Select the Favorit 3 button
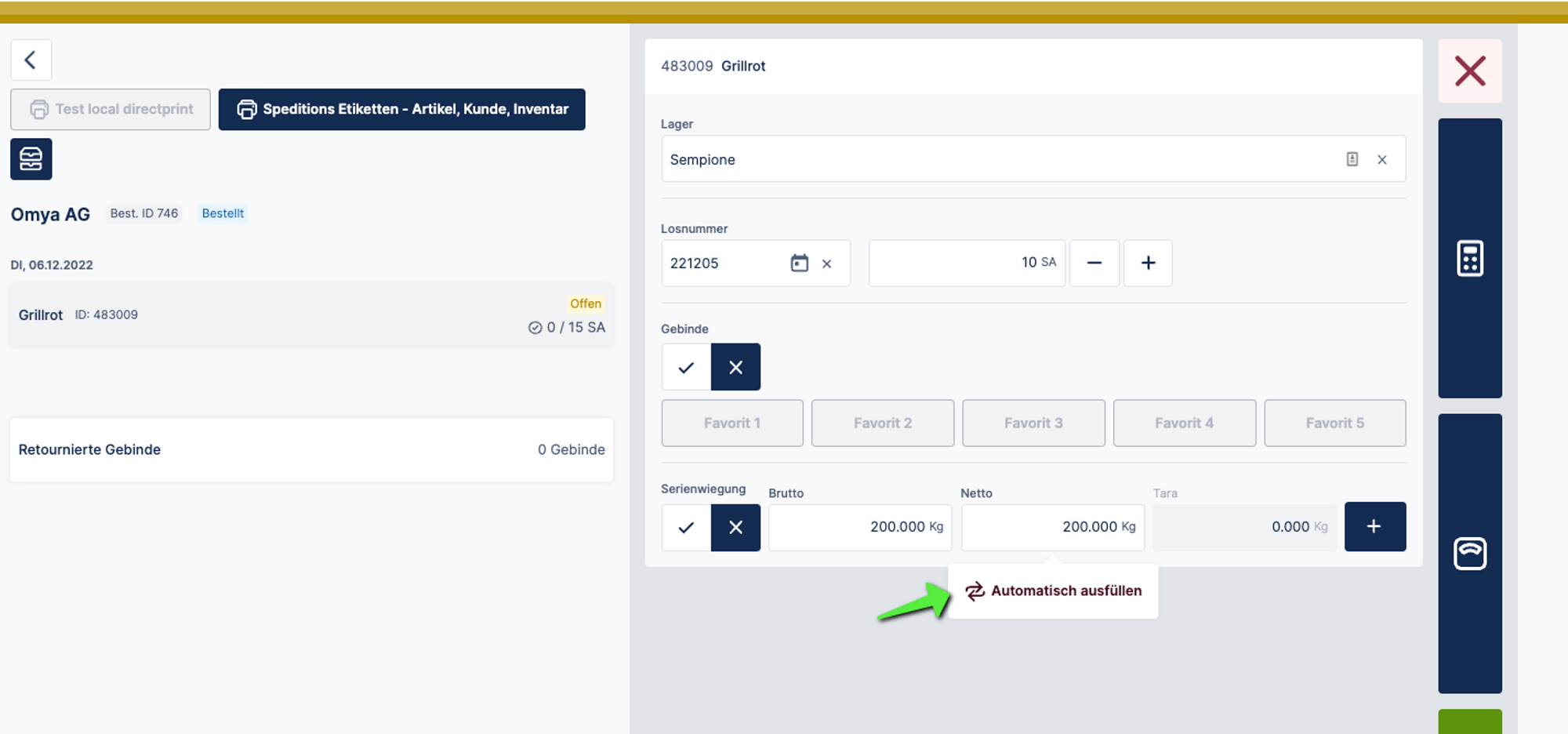Image resolution: width=1568 pixels, height=734 pixels. [x=1033, y=423]
